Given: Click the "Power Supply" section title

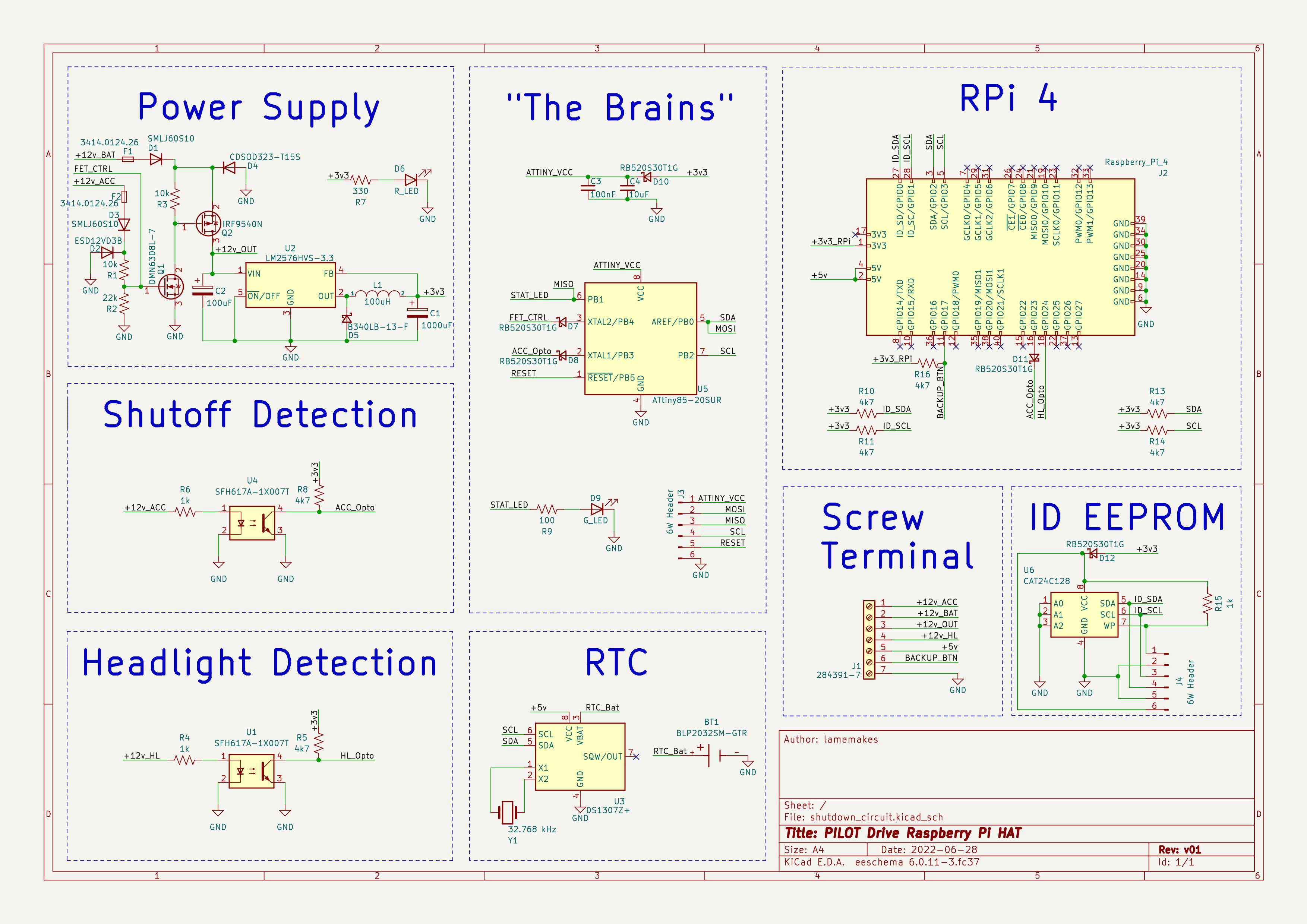Looking at the screenshot, I should pyautogui.click(x=258, y=107).
